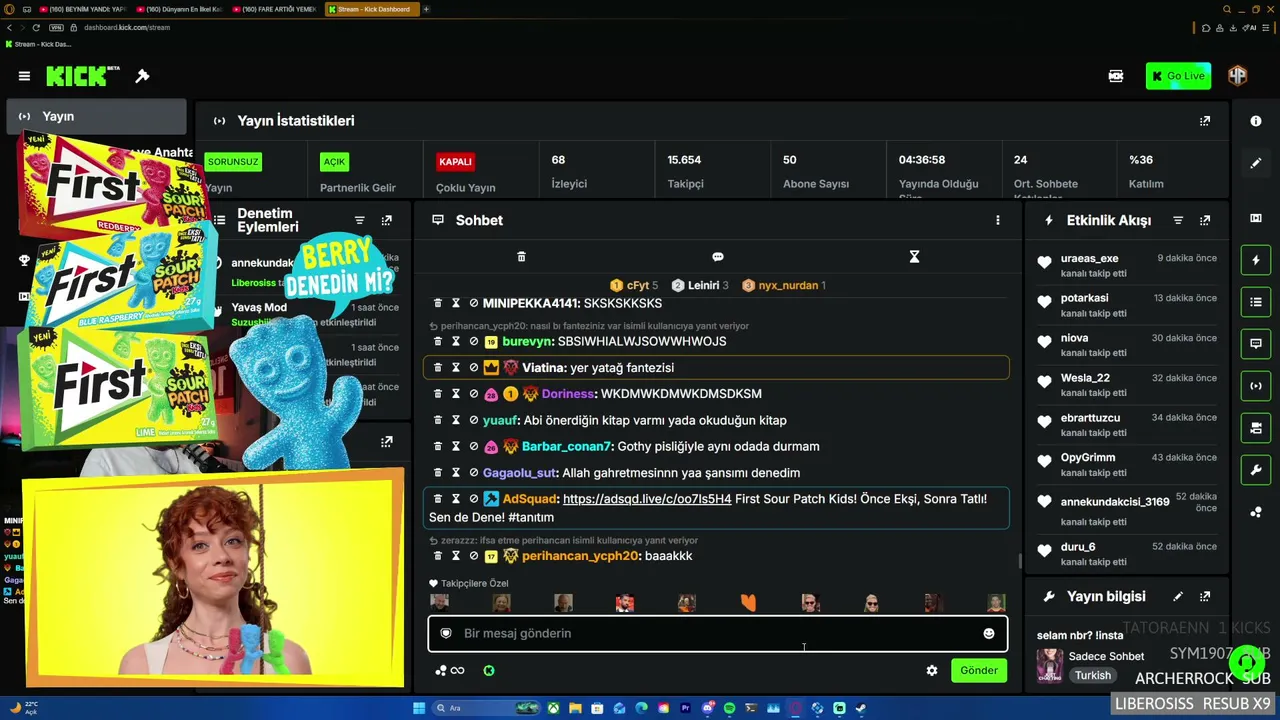1280x720 pixels.
Task: Click the Go Live button
Action: tap(1178, 76)
